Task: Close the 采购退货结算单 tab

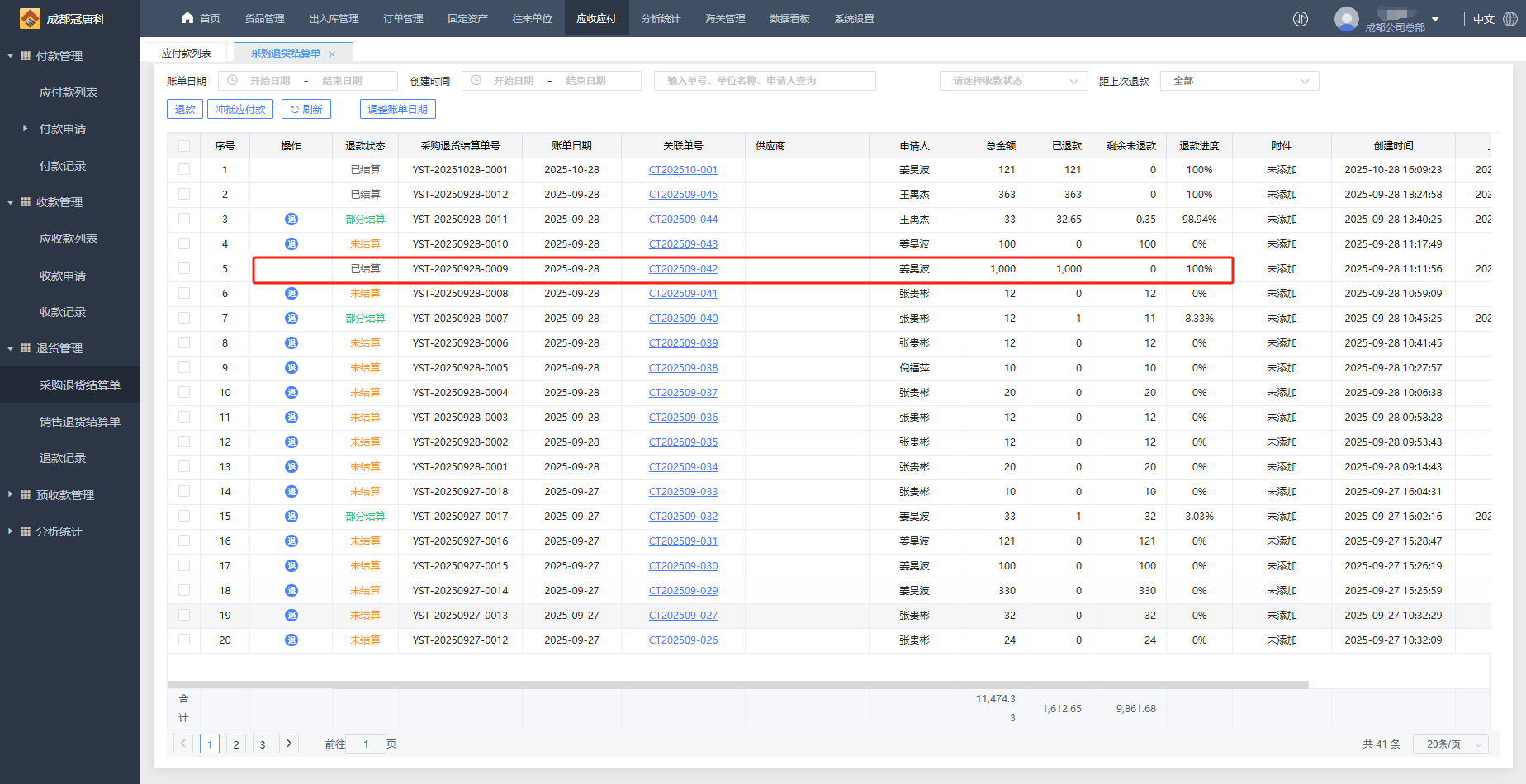Action: (x=332, y=54)
